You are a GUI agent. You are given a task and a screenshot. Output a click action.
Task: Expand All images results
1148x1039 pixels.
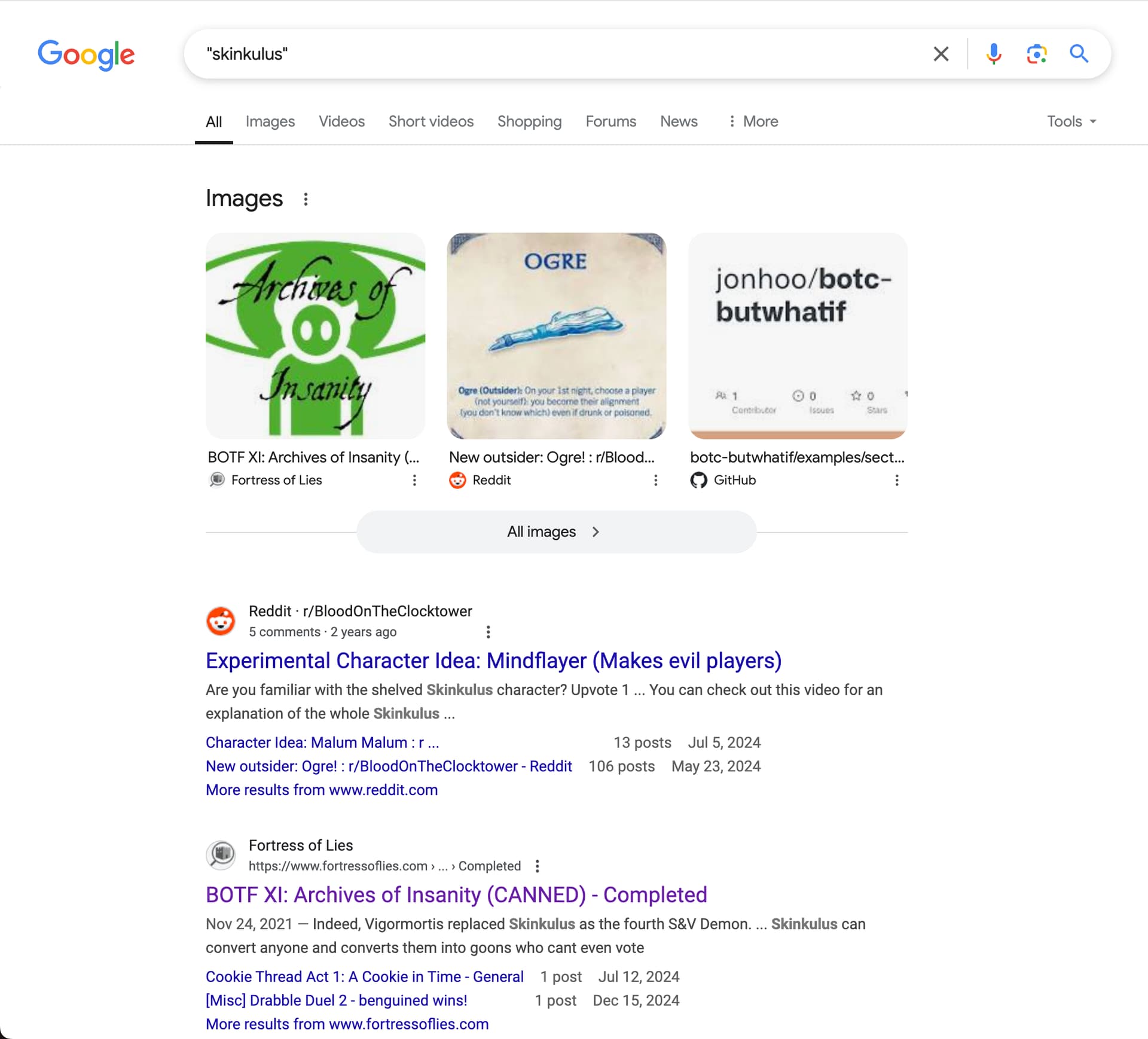click(x=556, y=531)
